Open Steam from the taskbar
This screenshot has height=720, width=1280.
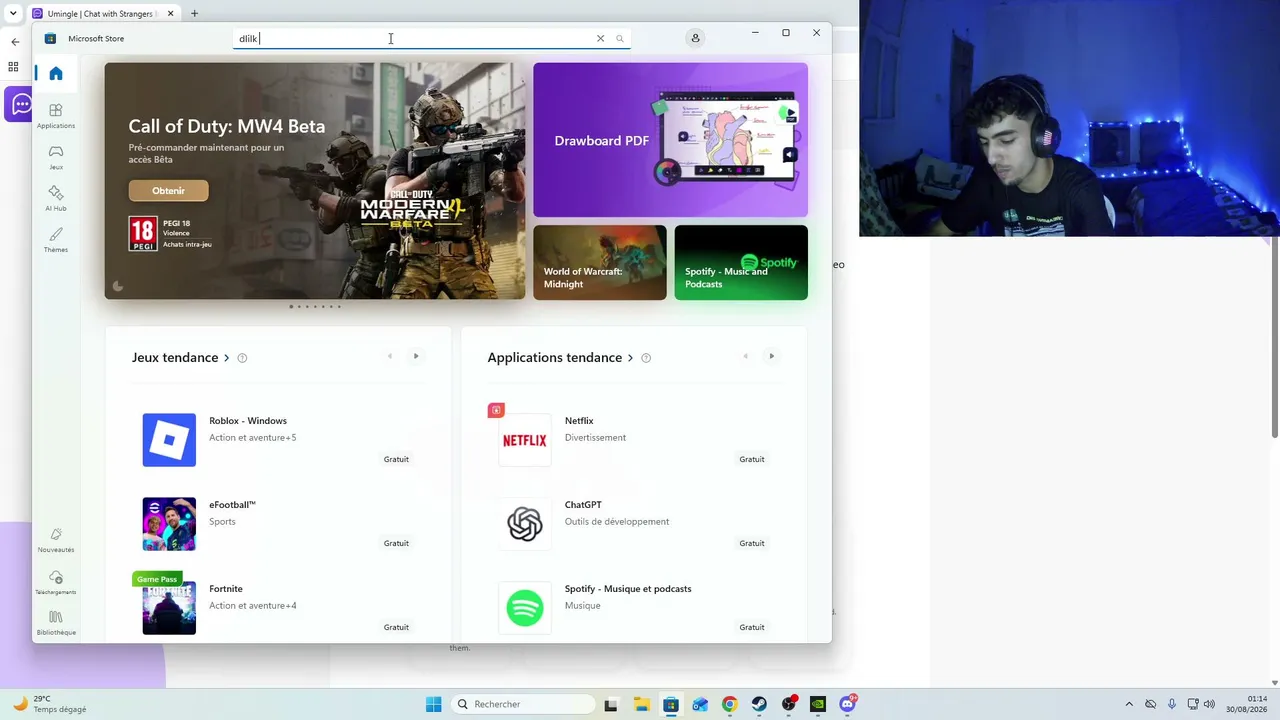point(759,704)
